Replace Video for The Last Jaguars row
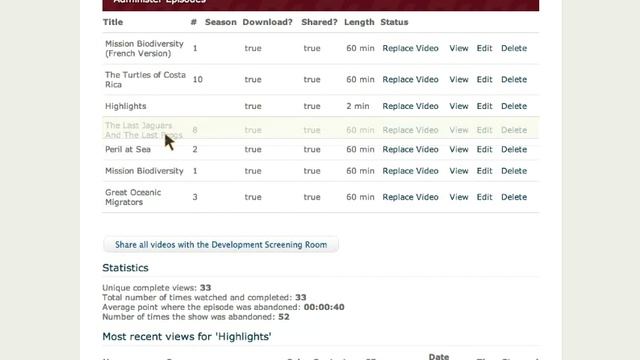640x360 pixels. (410, 130)
